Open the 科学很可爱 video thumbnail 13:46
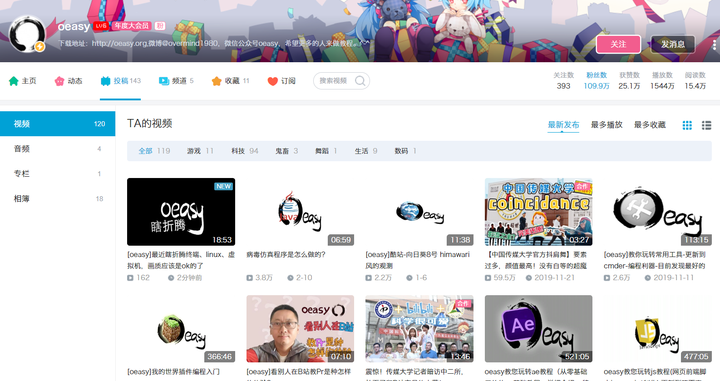The height and width of the screenshot is (381, 720). [x=419, y=329]
